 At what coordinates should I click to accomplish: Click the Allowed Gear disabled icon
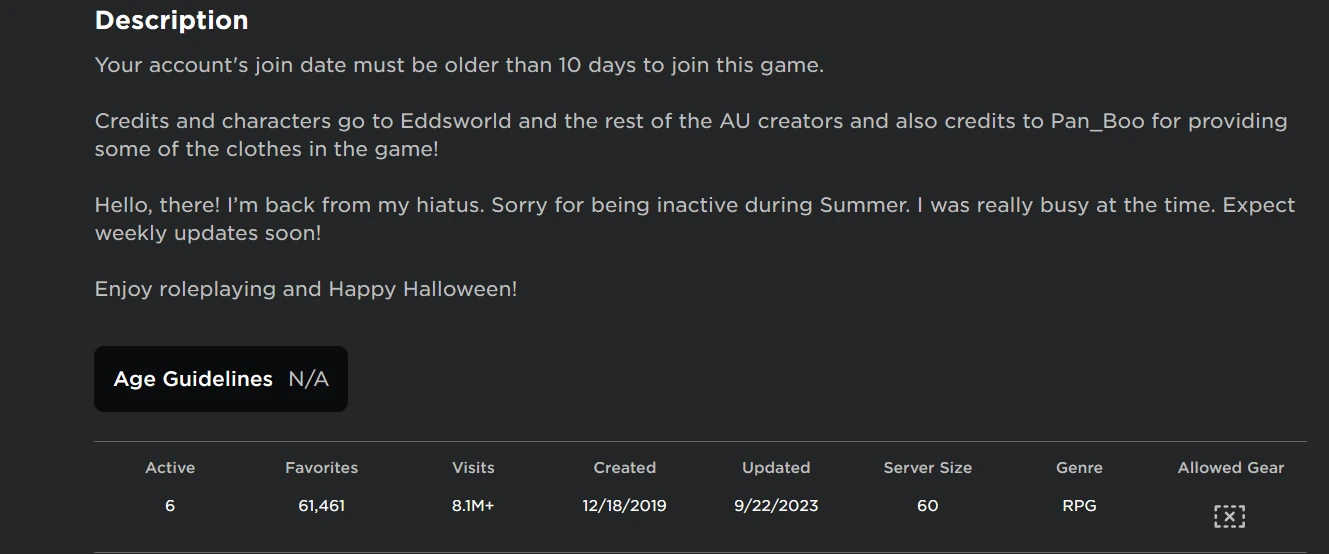(1229, 516)
